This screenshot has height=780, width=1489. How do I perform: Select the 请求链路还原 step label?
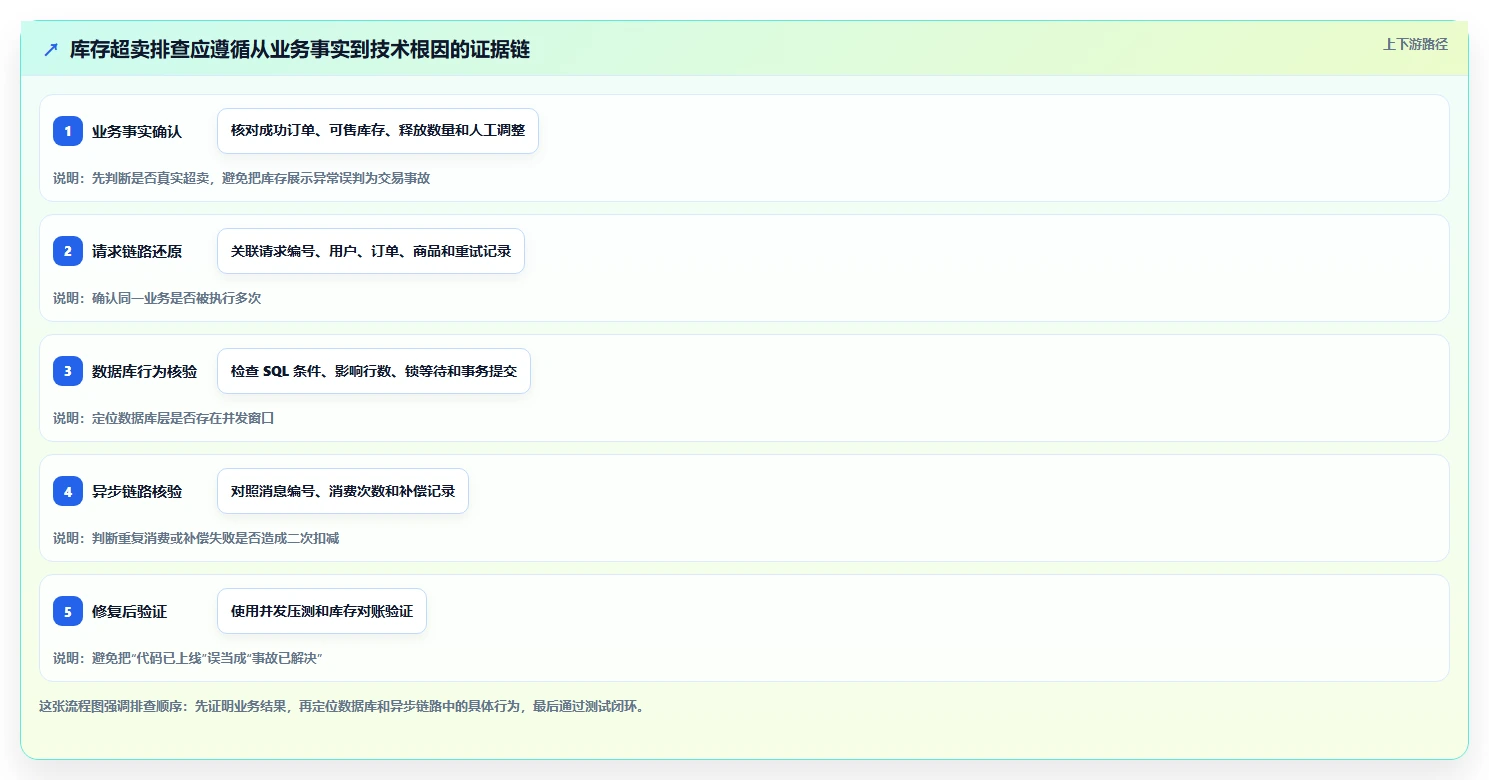(137, 251)
